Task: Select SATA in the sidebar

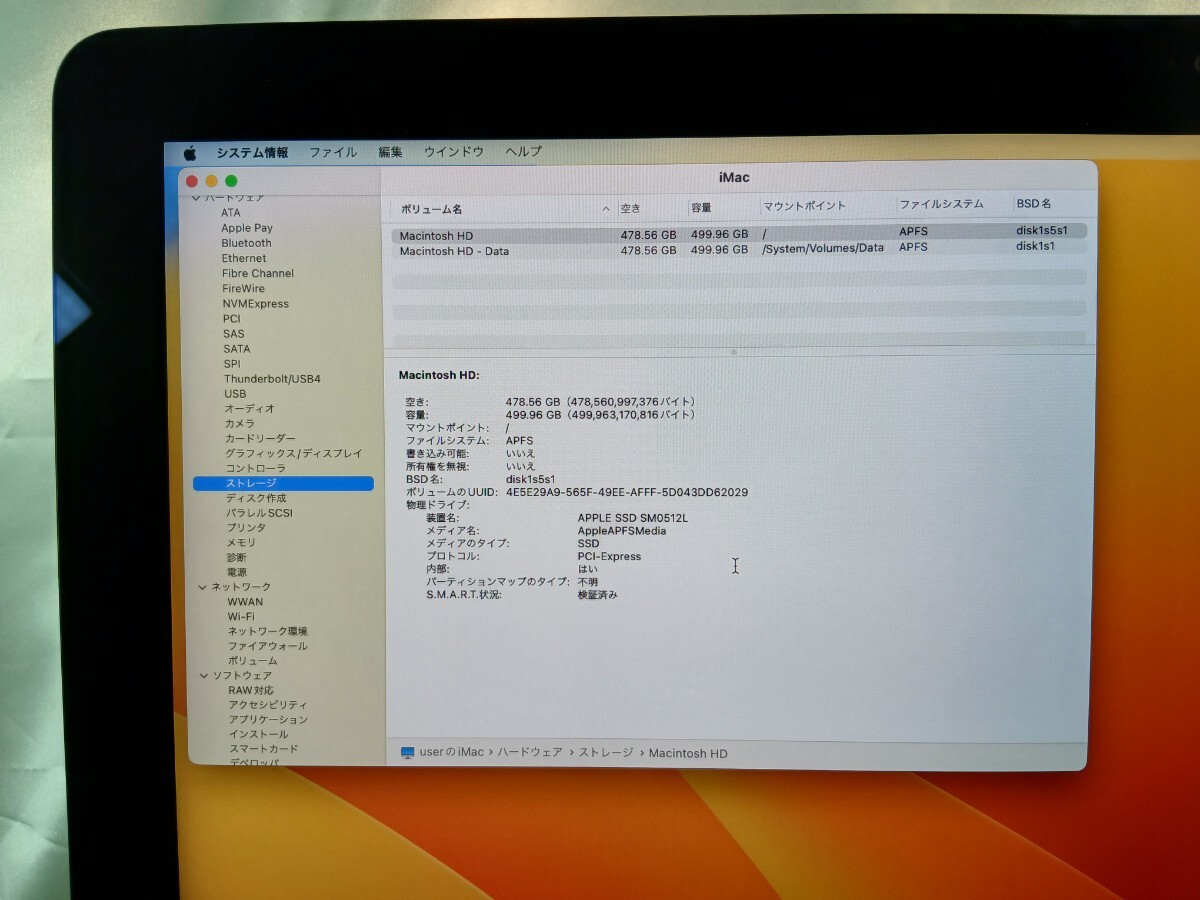Action: (237, 349)
